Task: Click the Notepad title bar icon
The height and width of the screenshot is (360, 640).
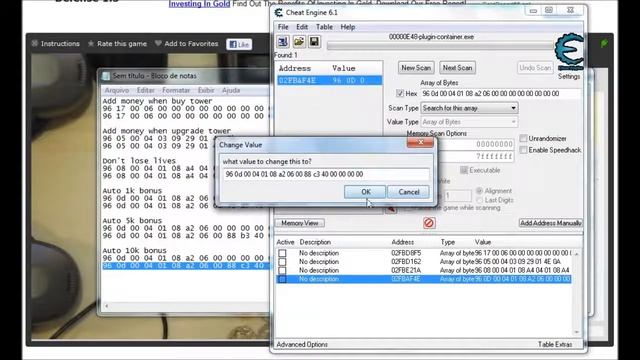Action: click(106, 76)
